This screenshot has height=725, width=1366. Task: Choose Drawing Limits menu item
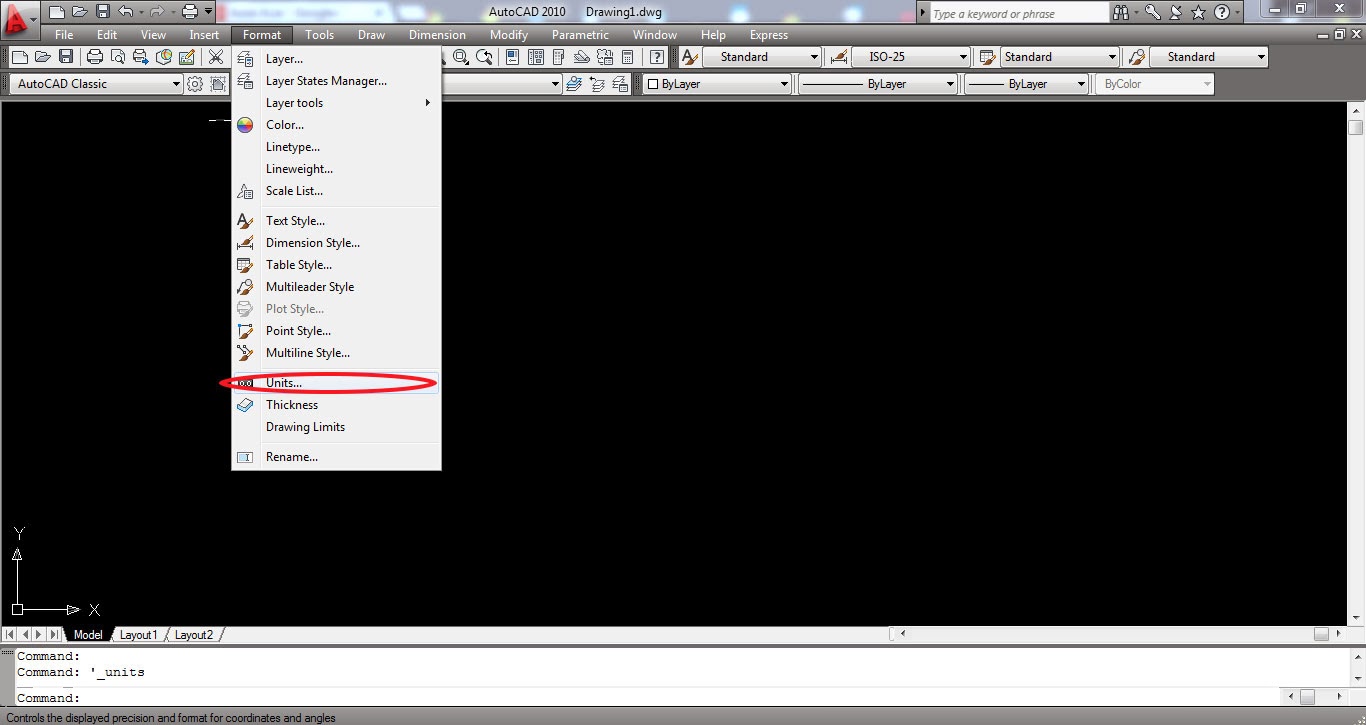pyautogui.click(x=336, y=427)
